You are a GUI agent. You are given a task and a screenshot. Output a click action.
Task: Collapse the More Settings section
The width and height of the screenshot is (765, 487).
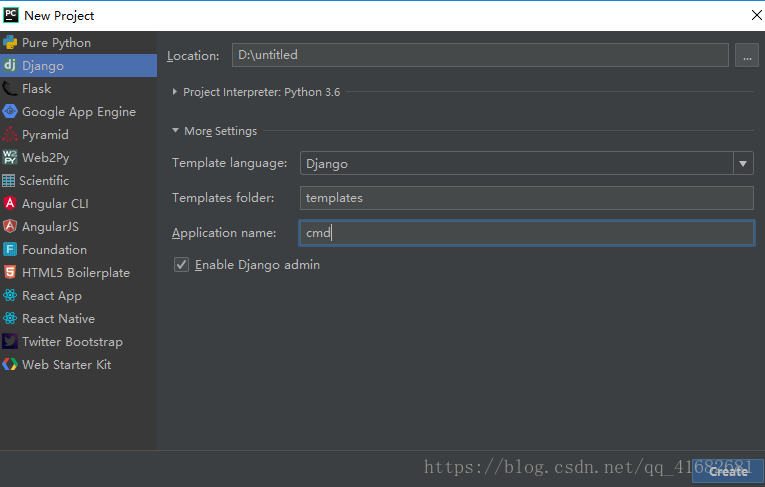coord(175,130)
